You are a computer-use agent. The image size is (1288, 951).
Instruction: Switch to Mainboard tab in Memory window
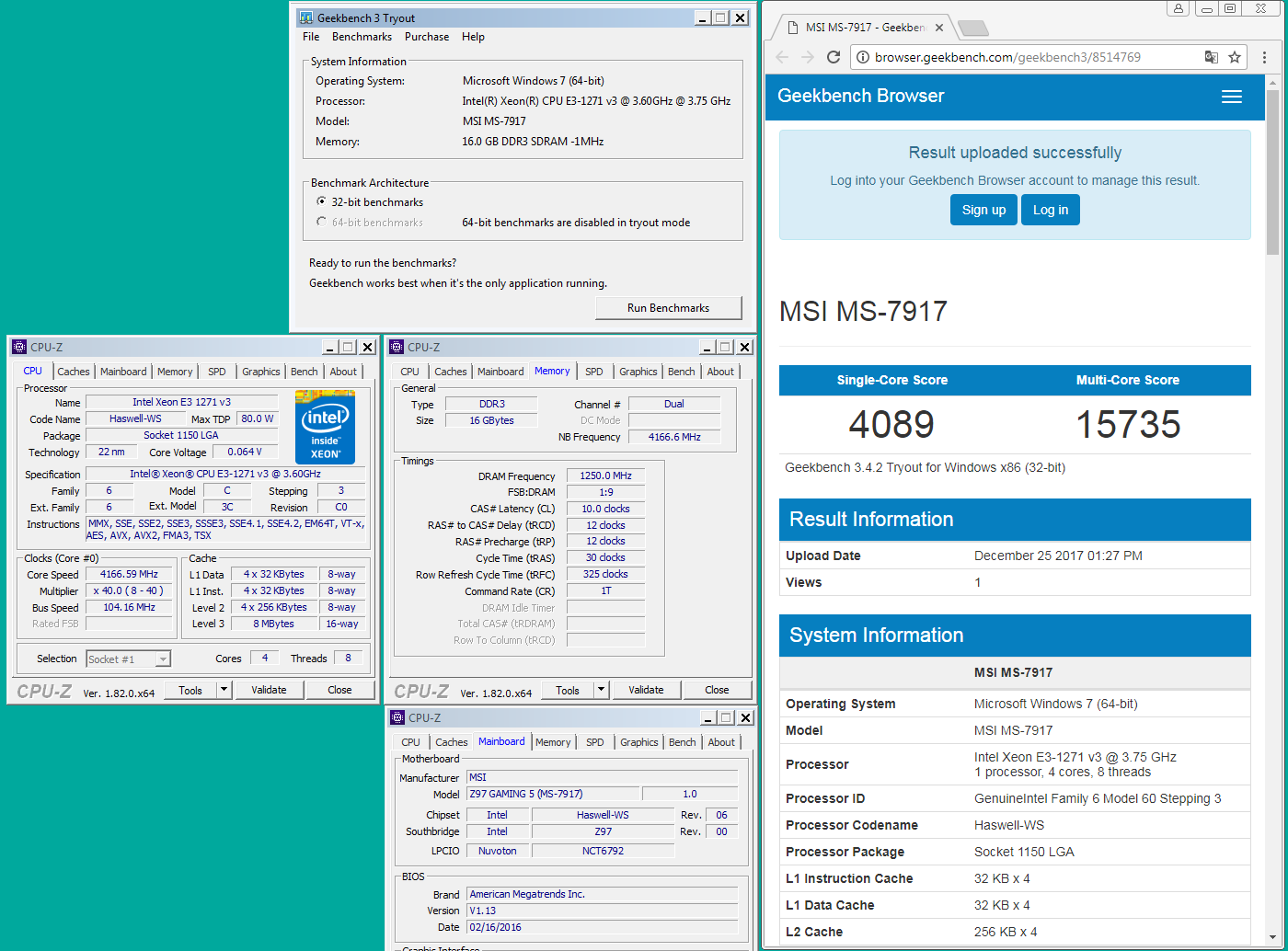[x=500, y=372]
